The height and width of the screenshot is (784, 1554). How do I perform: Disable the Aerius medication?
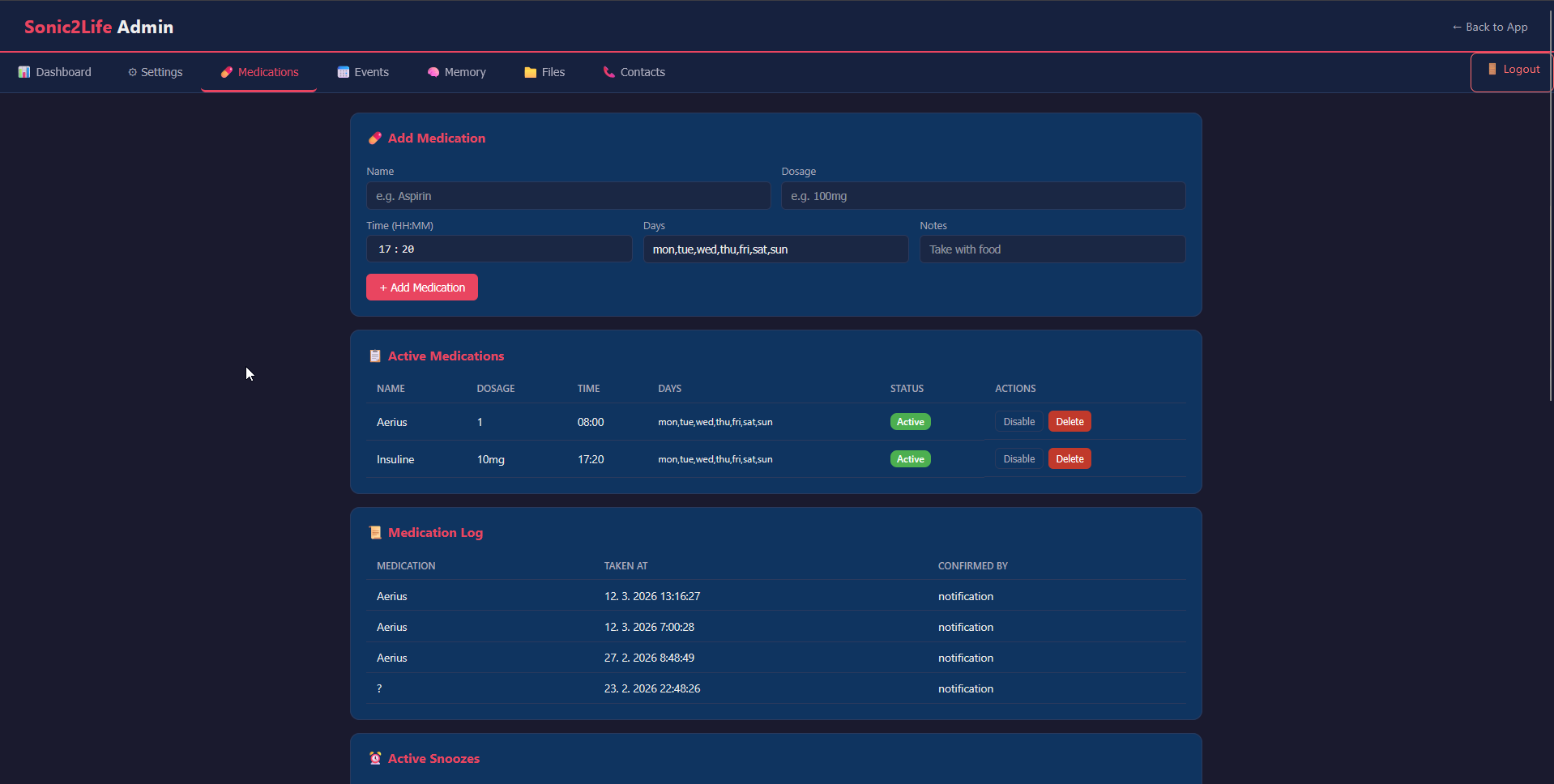tap(1018, 422)
